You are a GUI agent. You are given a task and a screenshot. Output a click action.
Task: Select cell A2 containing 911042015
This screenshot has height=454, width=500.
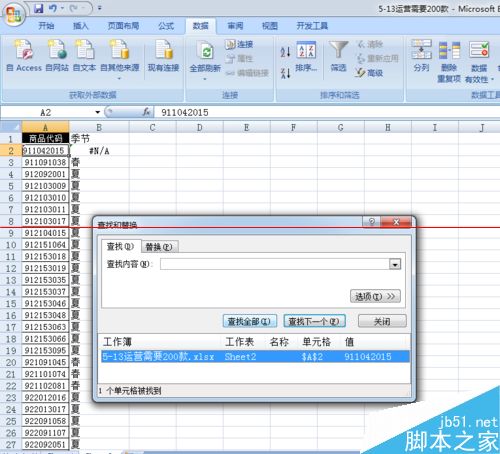click(46, 151)
